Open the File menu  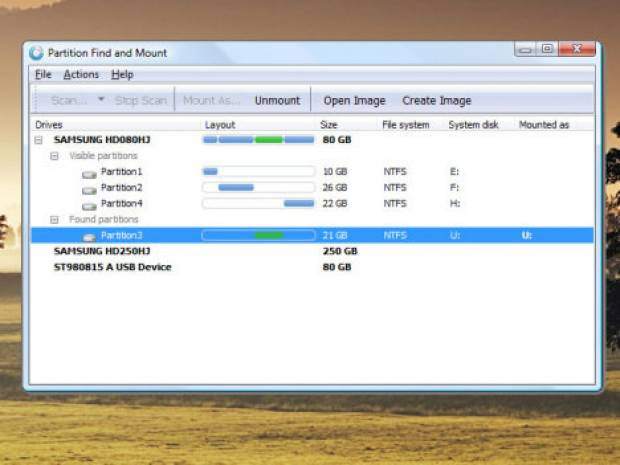coord(43,74)
